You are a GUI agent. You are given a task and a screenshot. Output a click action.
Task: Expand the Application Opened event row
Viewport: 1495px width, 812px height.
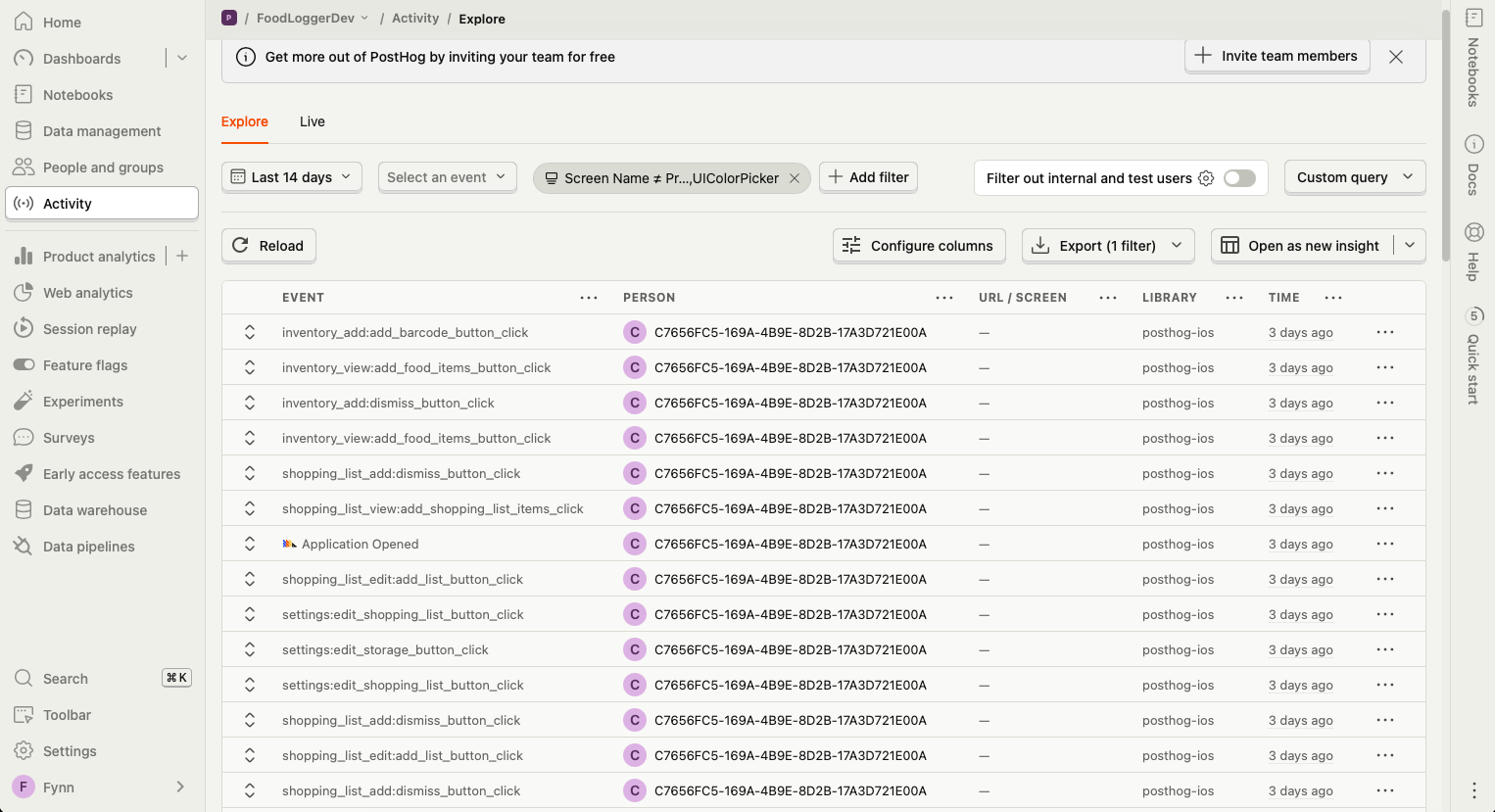click(x=250, y=544)
